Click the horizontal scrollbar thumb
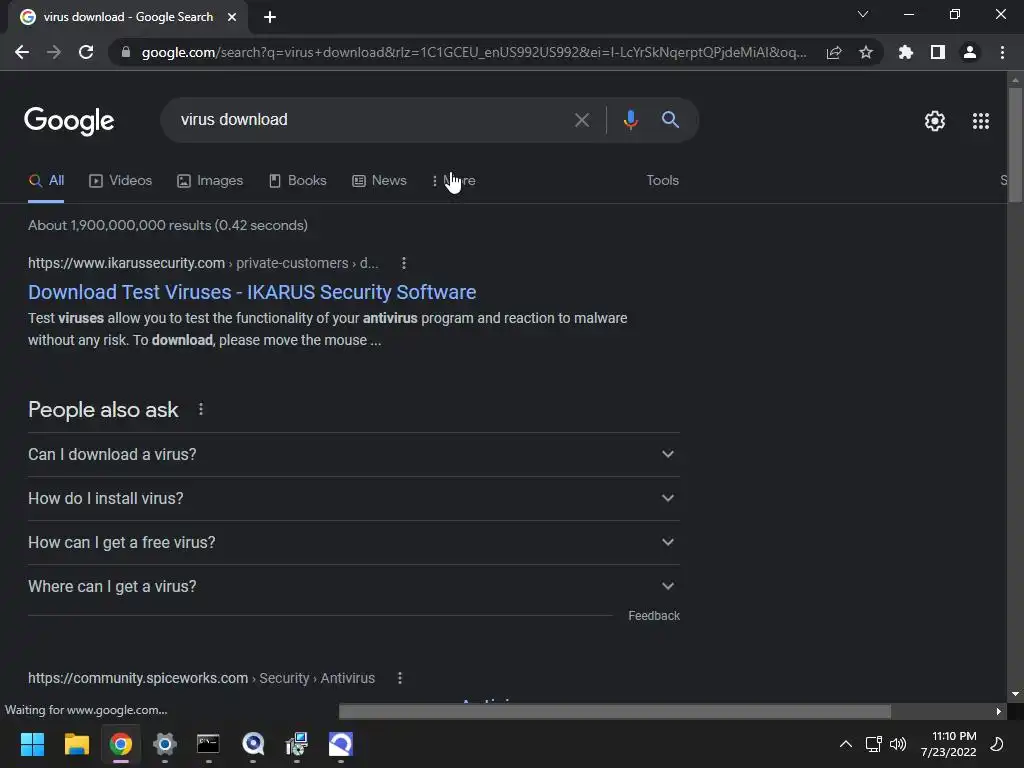 click(x=615, y=711)
